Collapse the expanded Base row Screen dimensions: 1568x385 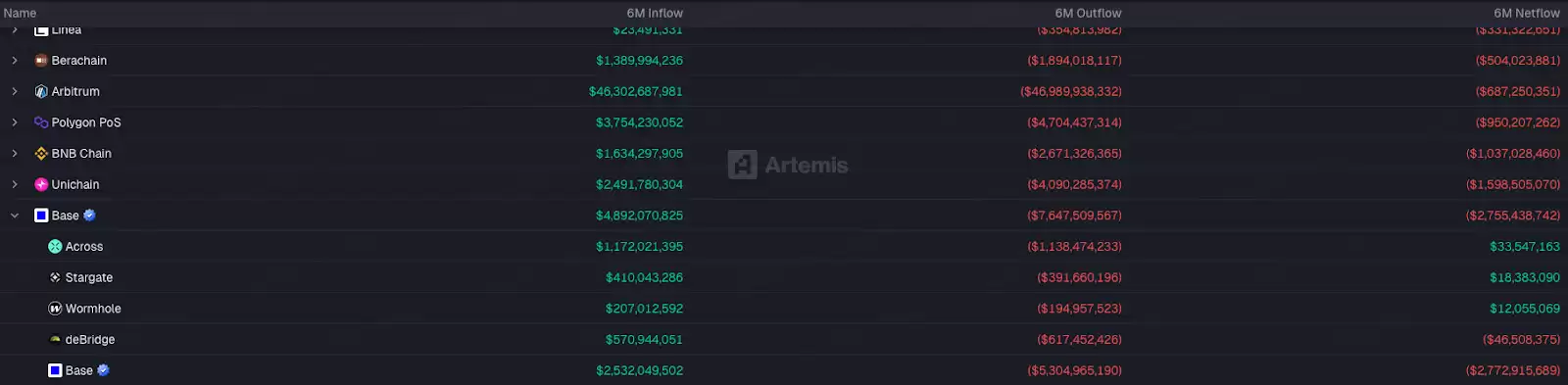[15, 216]
